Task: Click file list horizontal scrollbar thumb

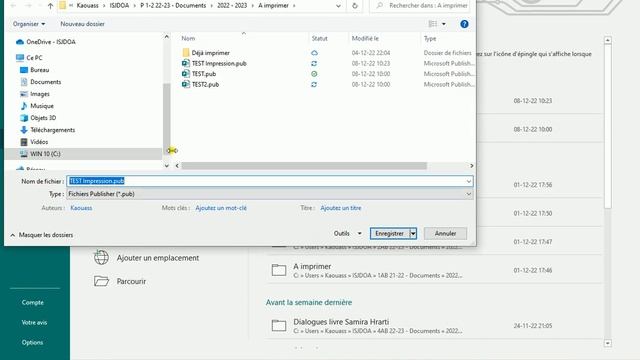Action: pos(304,166)
